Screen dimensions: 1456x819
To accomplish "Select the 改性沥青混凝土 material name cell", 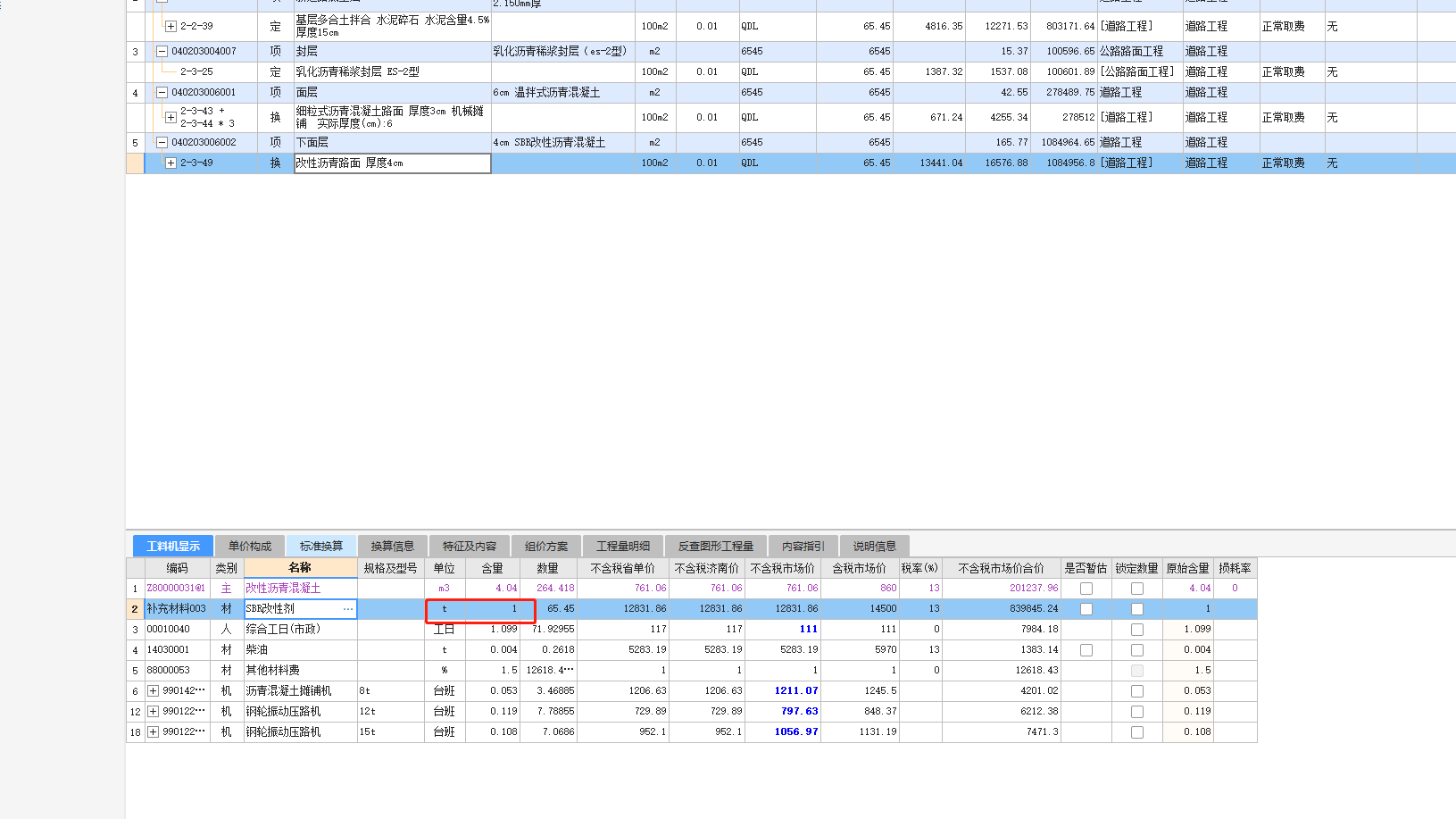I will [x=300, y=589].
